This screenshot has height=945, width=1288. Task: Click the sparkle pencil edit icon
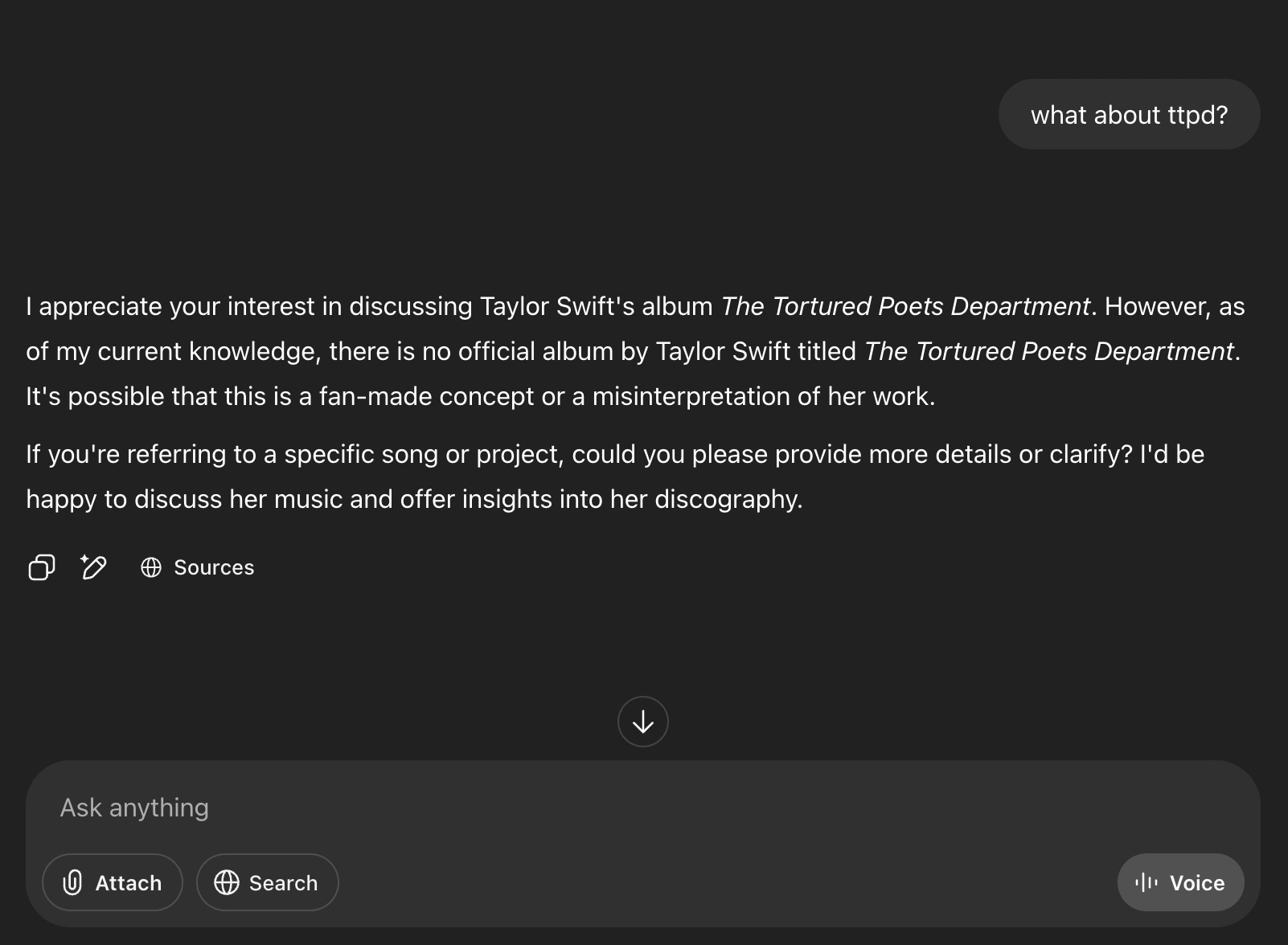point(93,567)
